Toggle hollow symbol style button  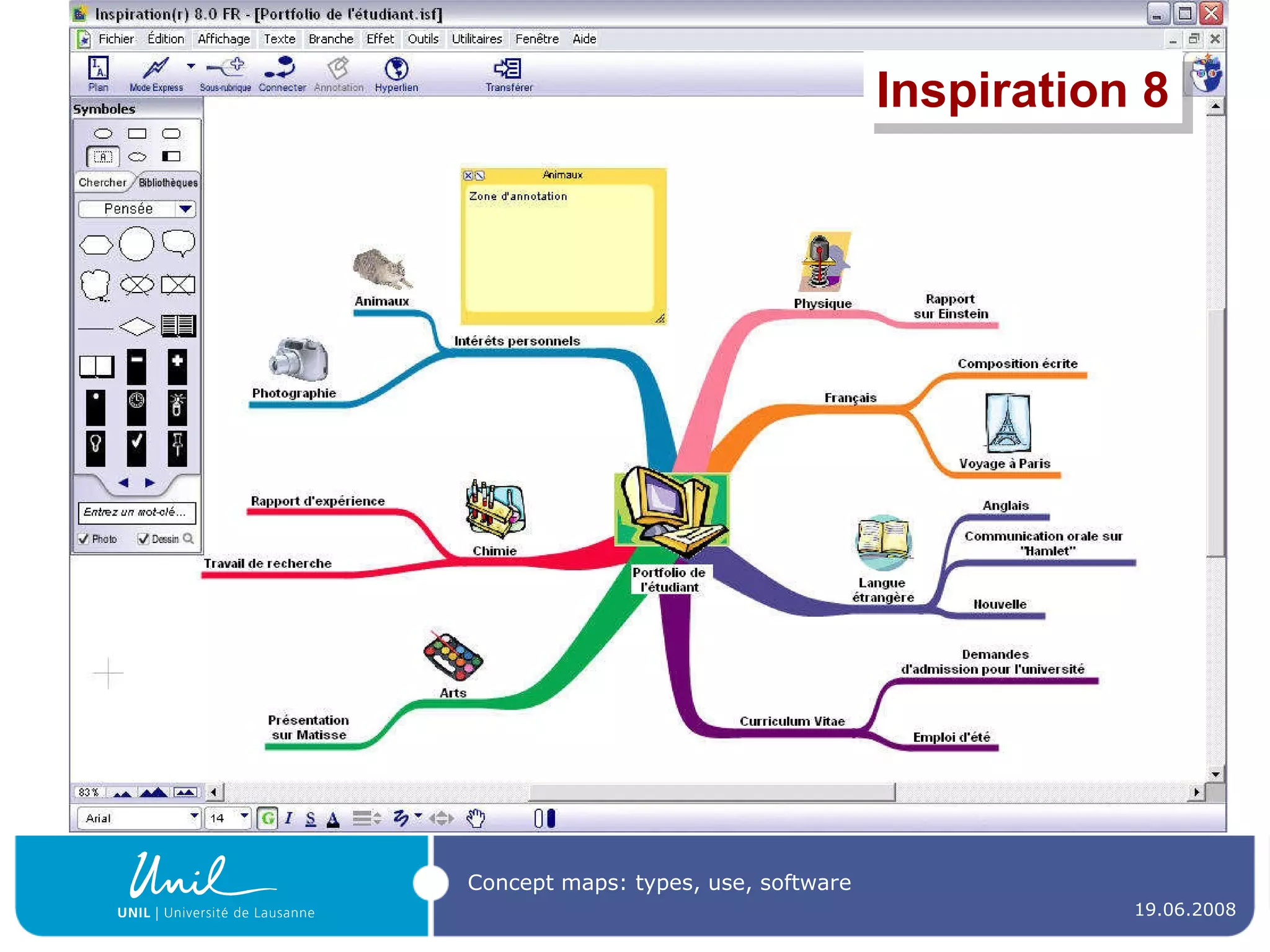coord(538,819)
